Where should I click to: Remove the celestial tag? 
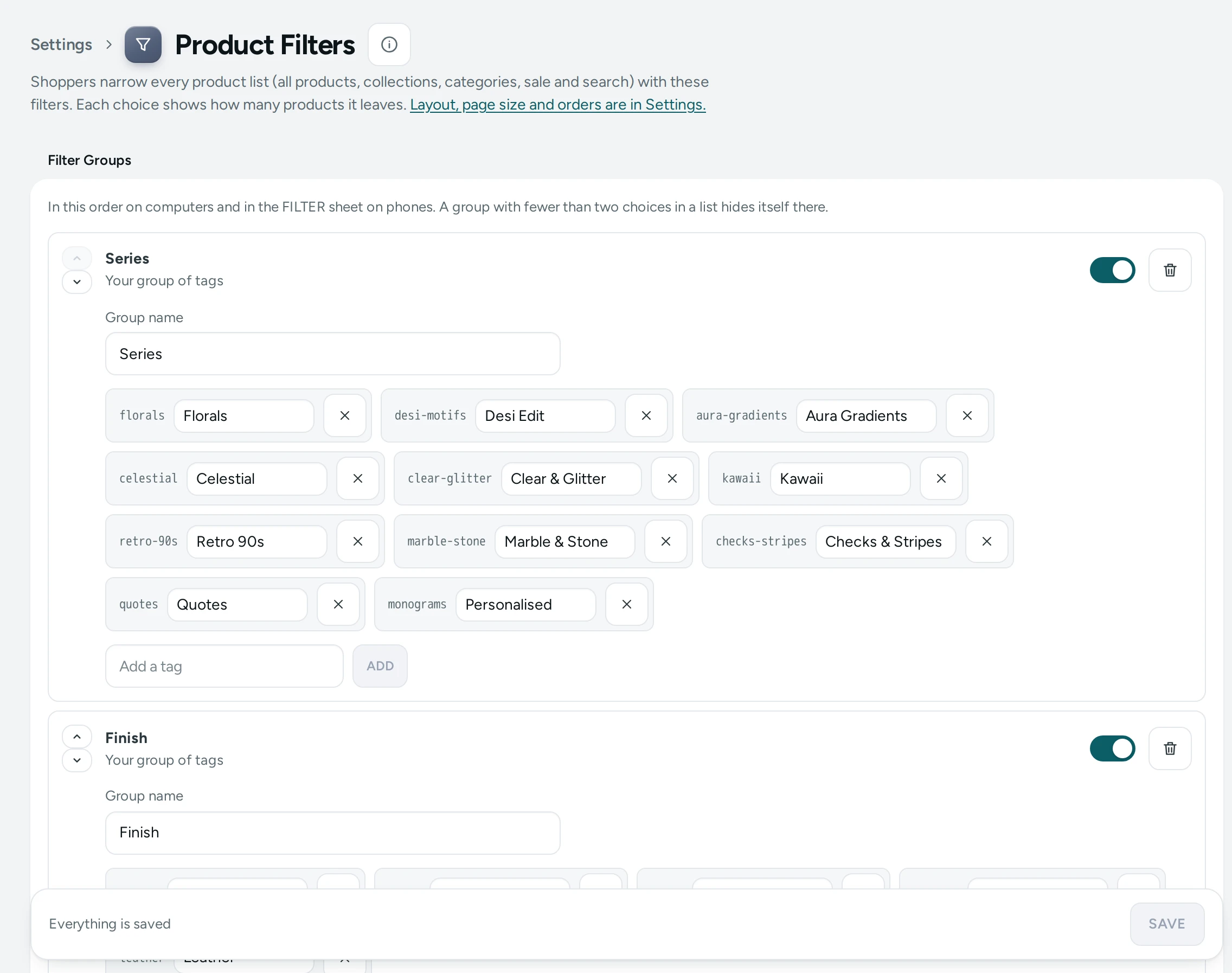click(x=358, y=478)
